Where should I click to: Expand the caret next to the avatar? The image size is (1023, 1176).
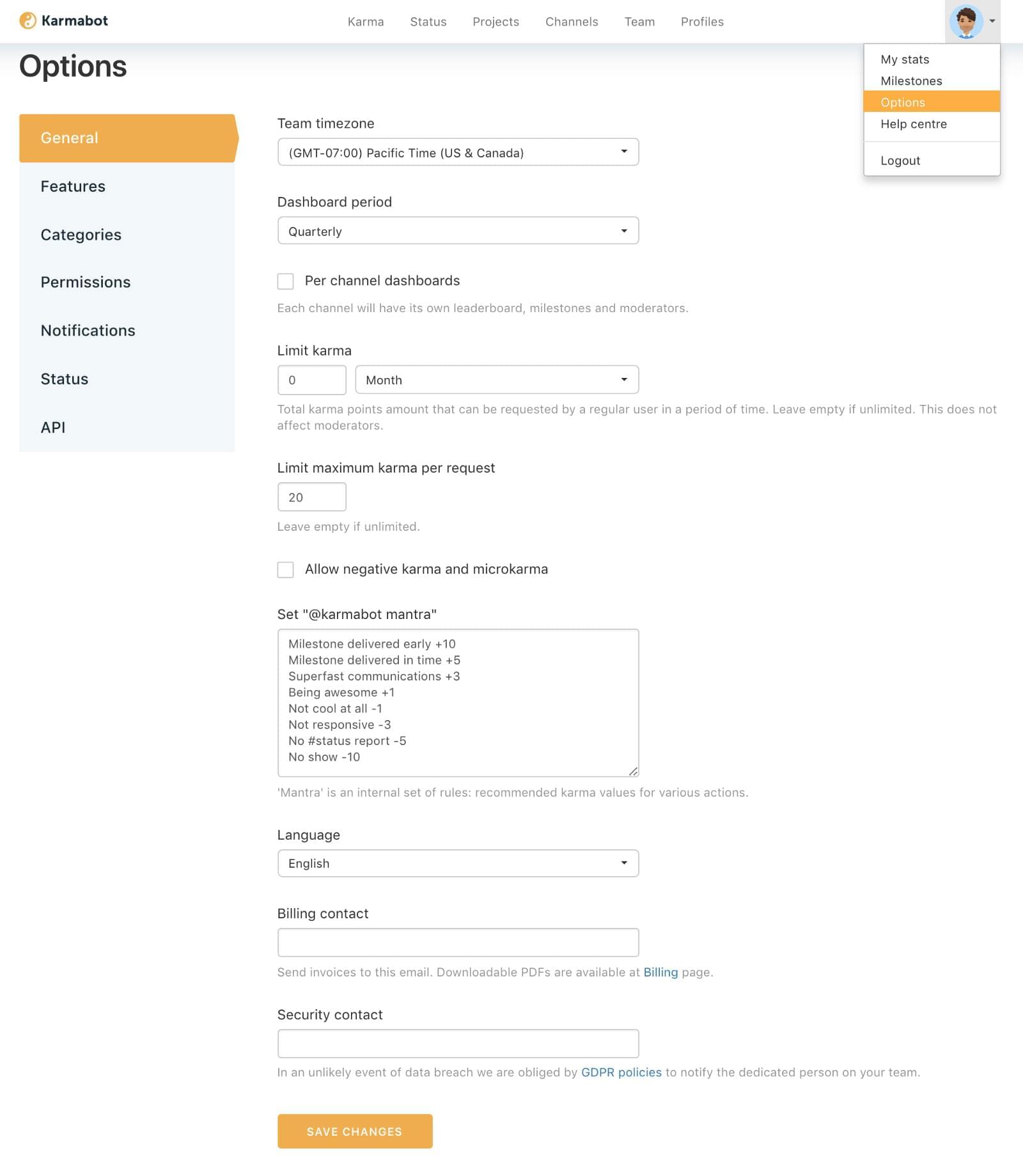coord(992,21)
